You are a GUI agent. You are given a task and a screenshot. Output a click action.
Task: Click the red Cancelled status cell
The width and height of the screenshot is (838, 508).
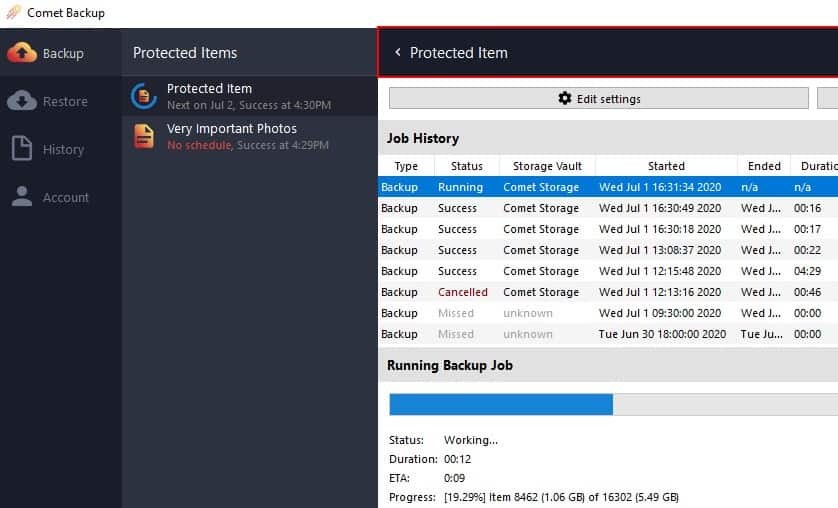pos(463,292)
